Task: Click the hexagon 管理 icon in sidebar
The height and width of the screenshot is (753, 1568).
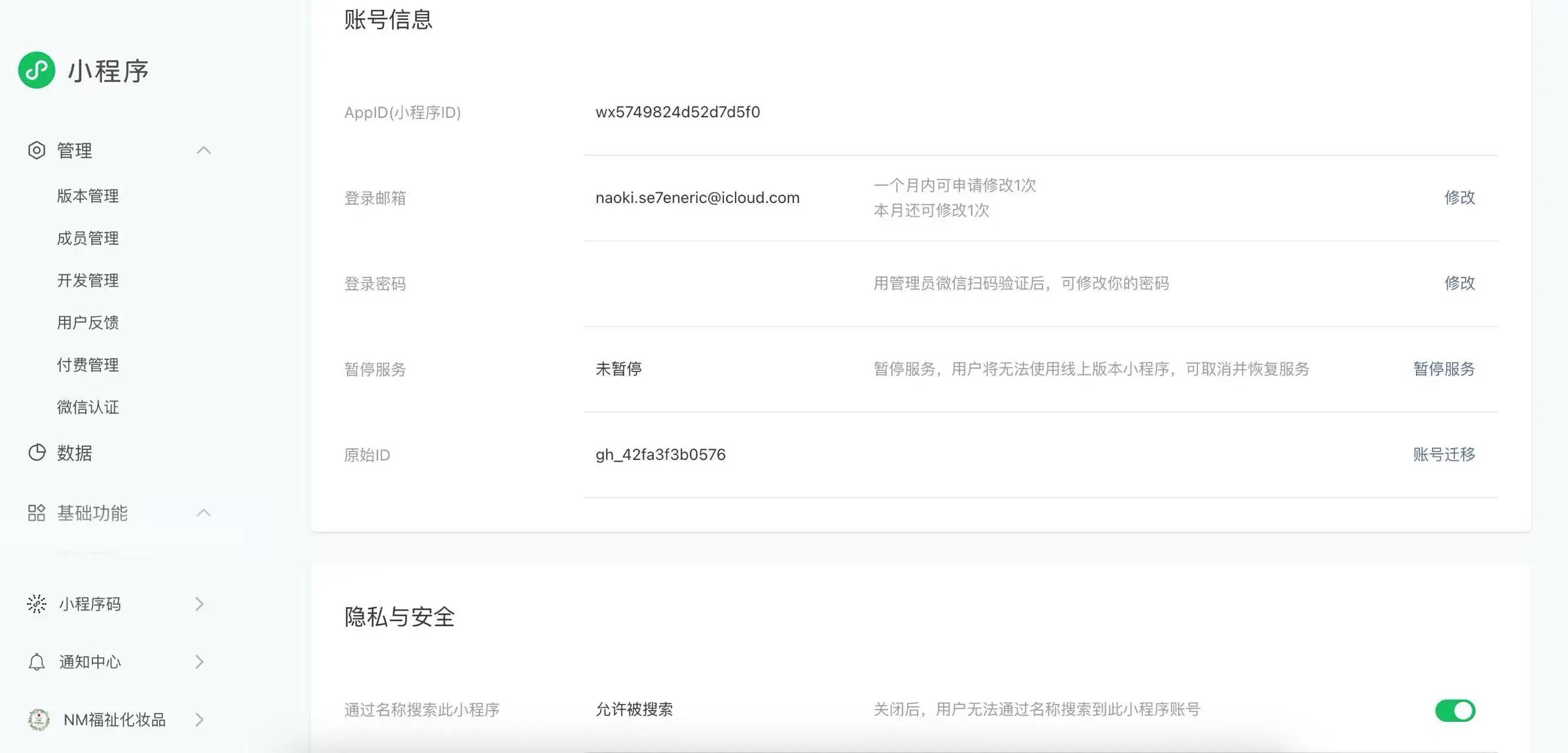Action: [37, 150]
